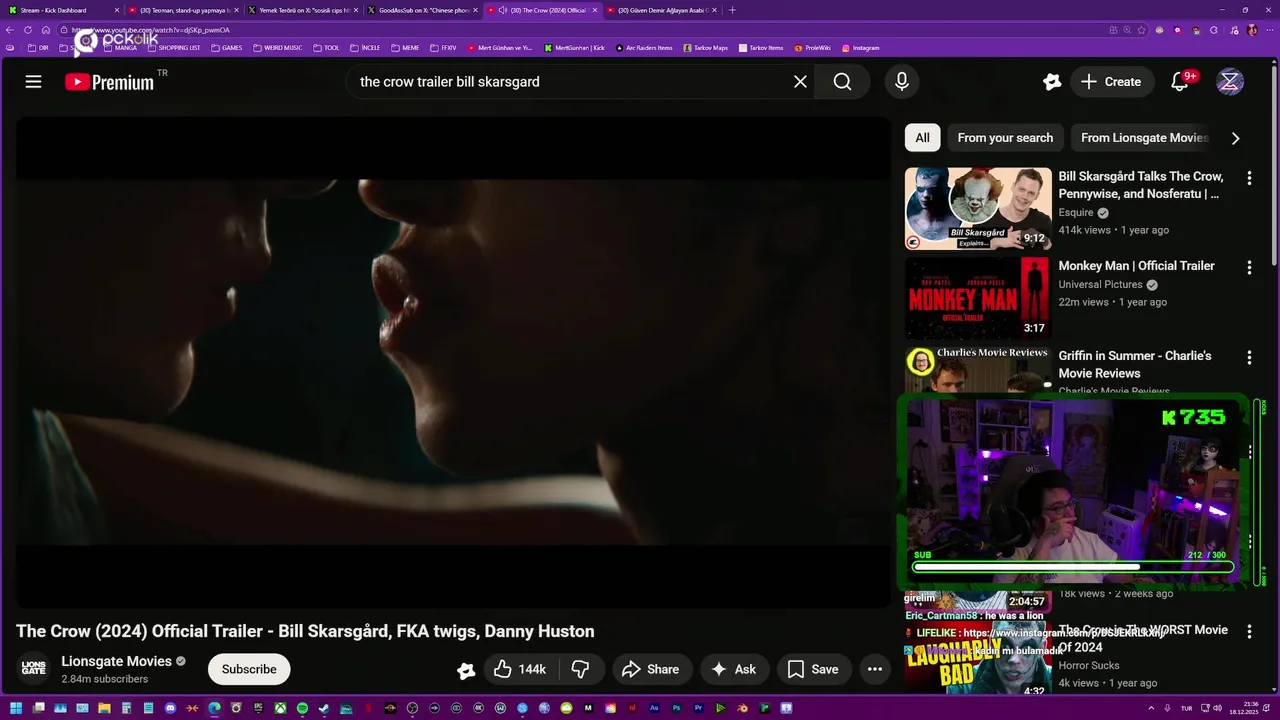Go to YouTube Premium home logo

pos(110,82)
